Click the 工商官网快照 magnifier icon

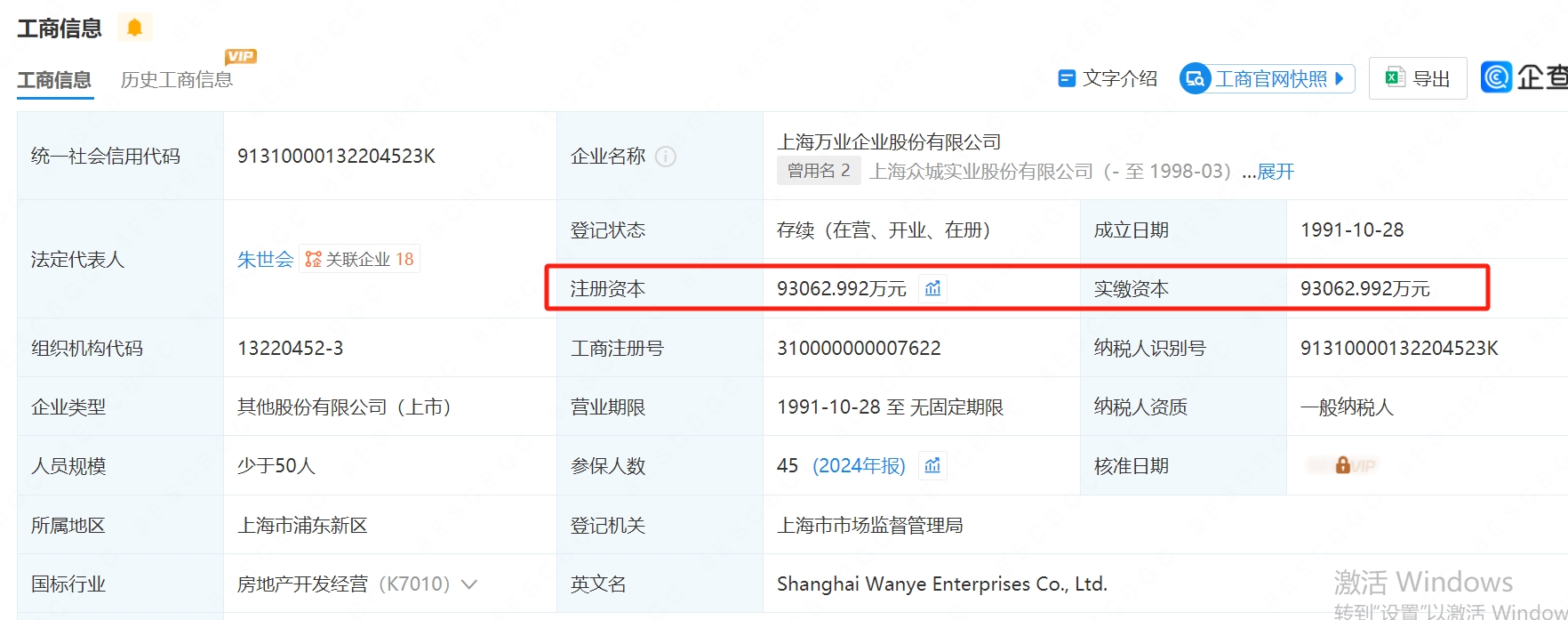pyautogui.click(x=1196, y=78)
